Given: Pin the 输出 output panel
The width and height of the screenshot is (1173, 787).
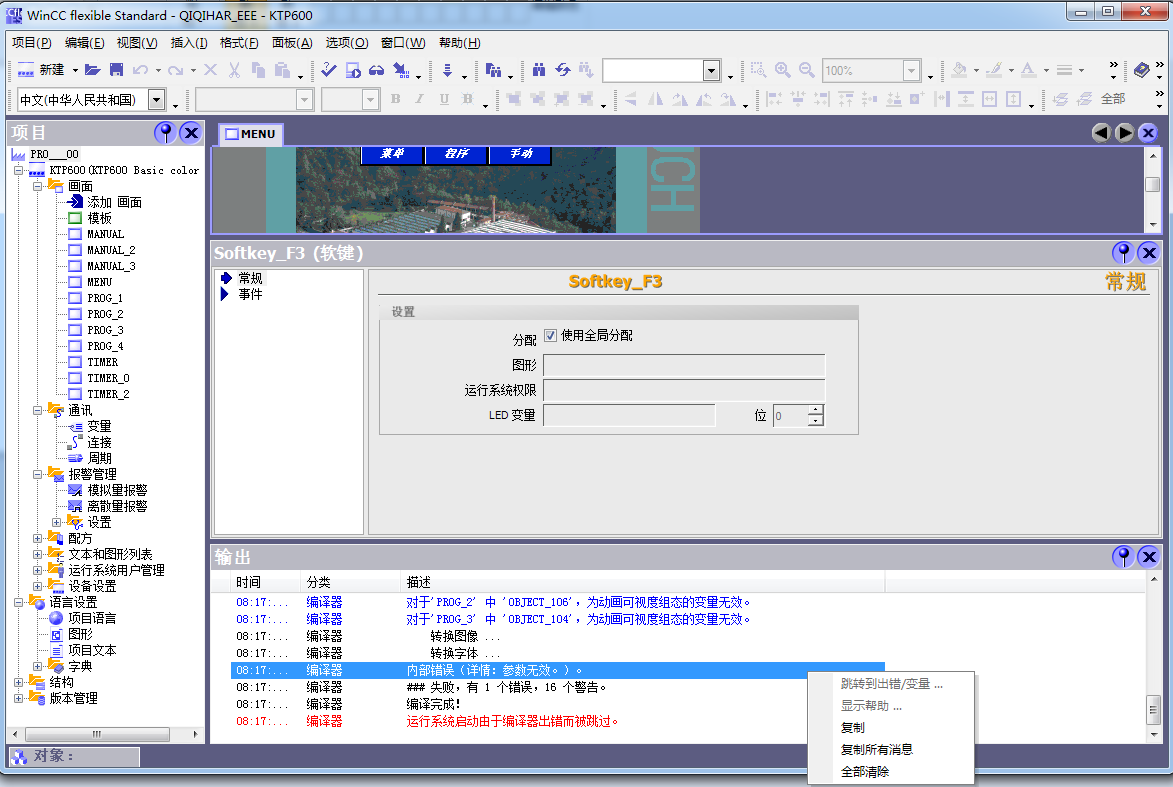Looking at the screenshot, I should tap(1124, 557).
